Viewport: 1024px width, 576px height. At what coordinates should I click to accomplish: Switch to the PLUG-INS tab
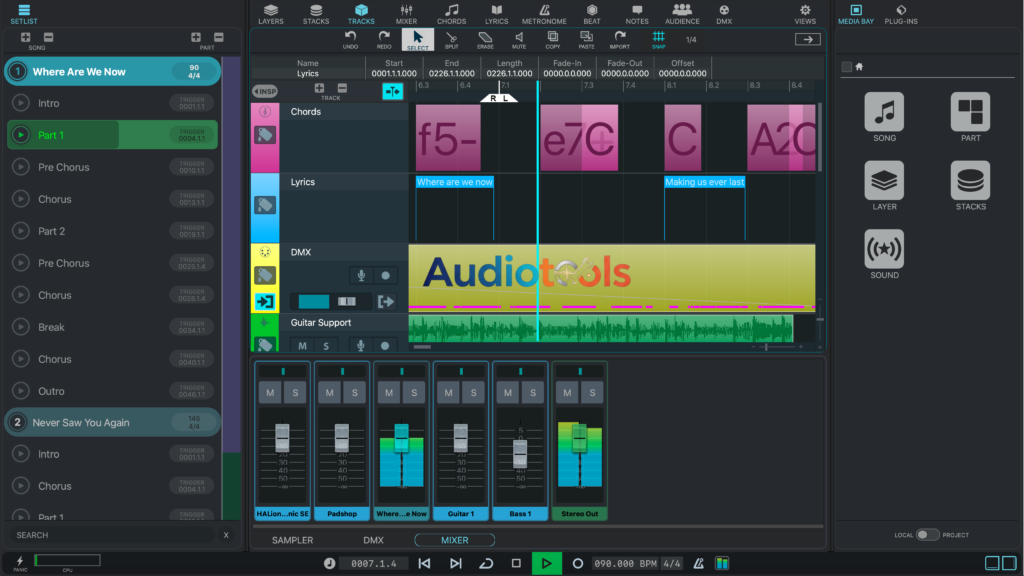pyautogui.click(x=901, y=14)
